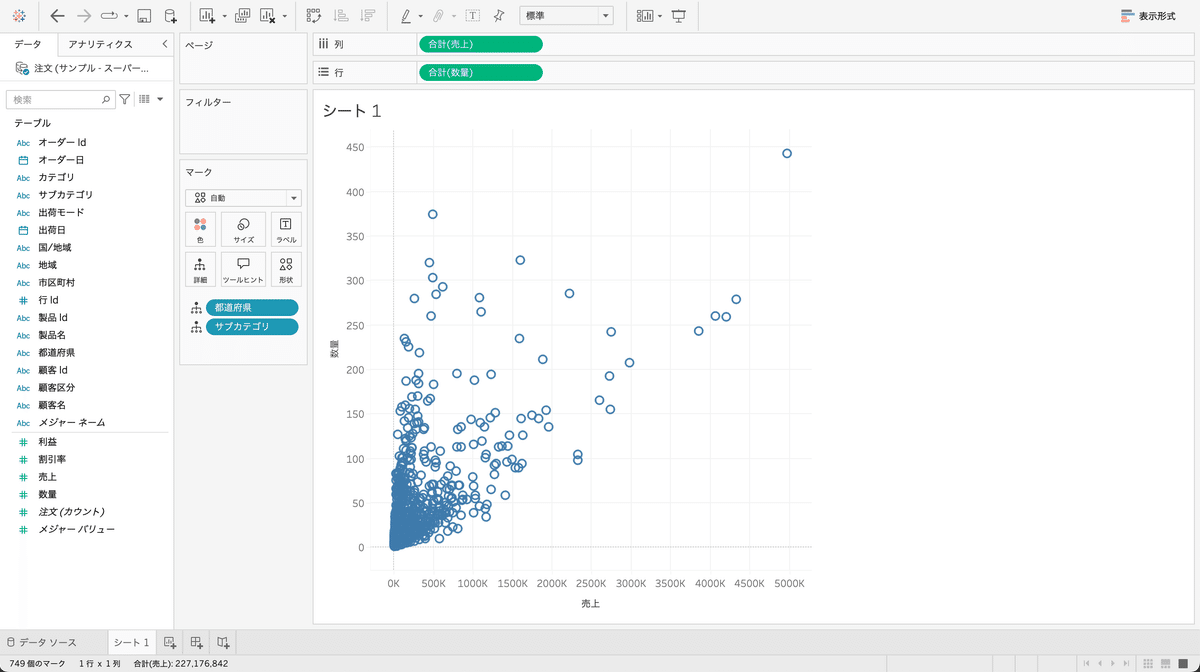This screenshot has height=672, width=1200.
Task: Open the 形状 (Shape) mark card
Action: pos(286,270)
